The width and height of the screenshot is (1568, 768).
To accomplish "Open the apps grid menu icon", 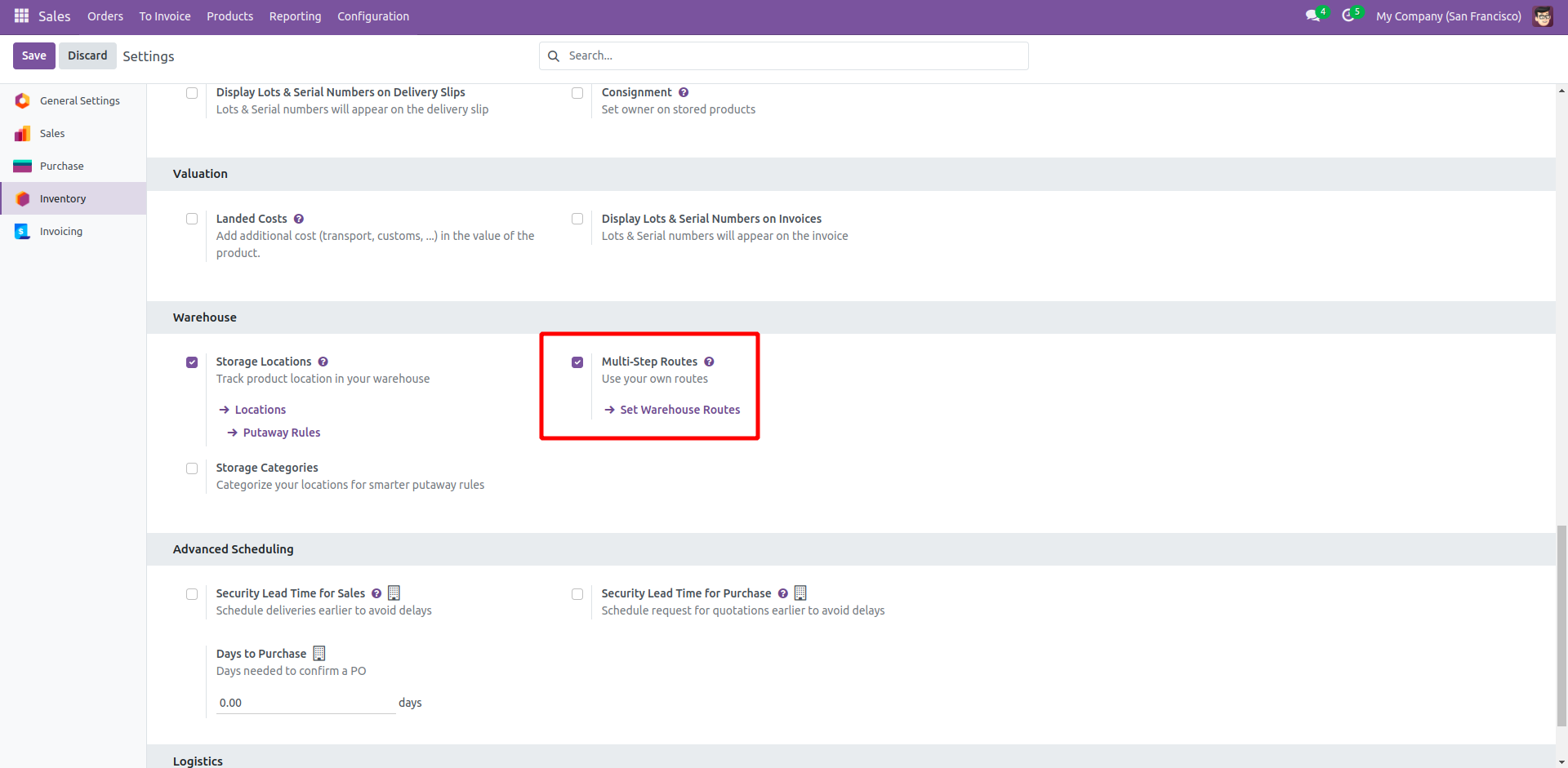I will [x=21, y=16].
